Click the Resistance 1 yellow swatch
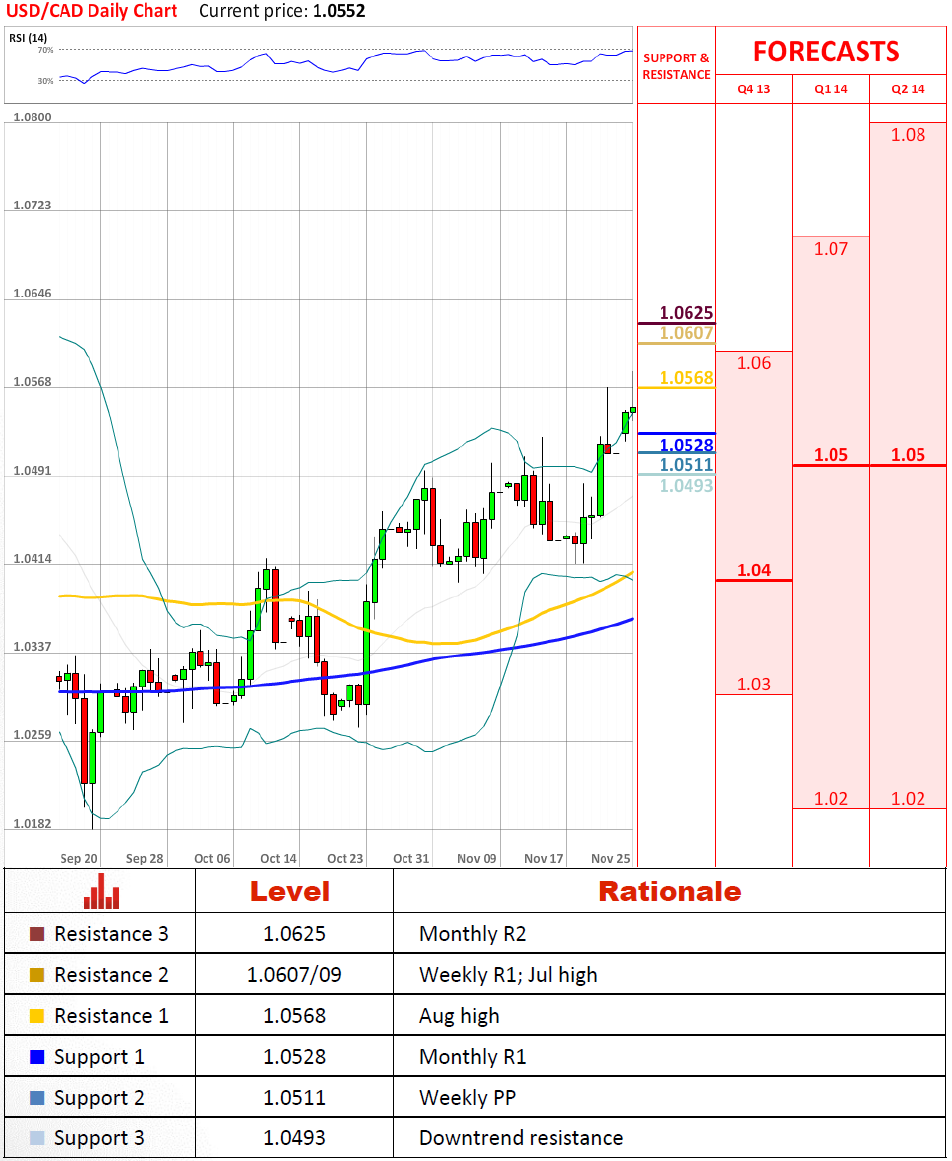This screenshot has width=952, height=1161. click(37, 1016)
